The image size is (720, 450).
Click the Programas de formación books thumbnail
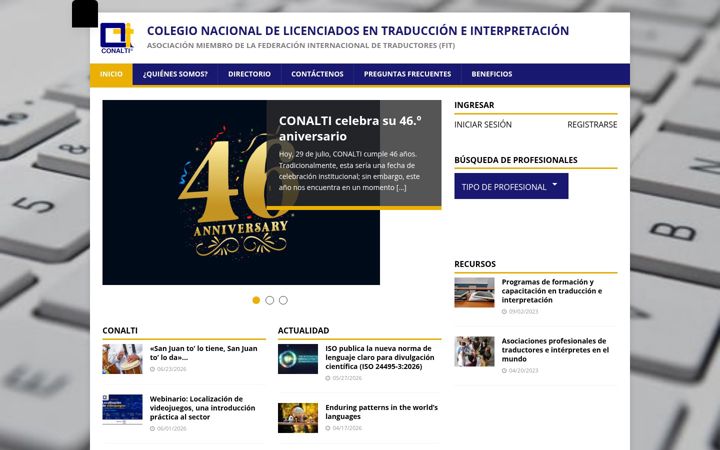coord(474,292)
